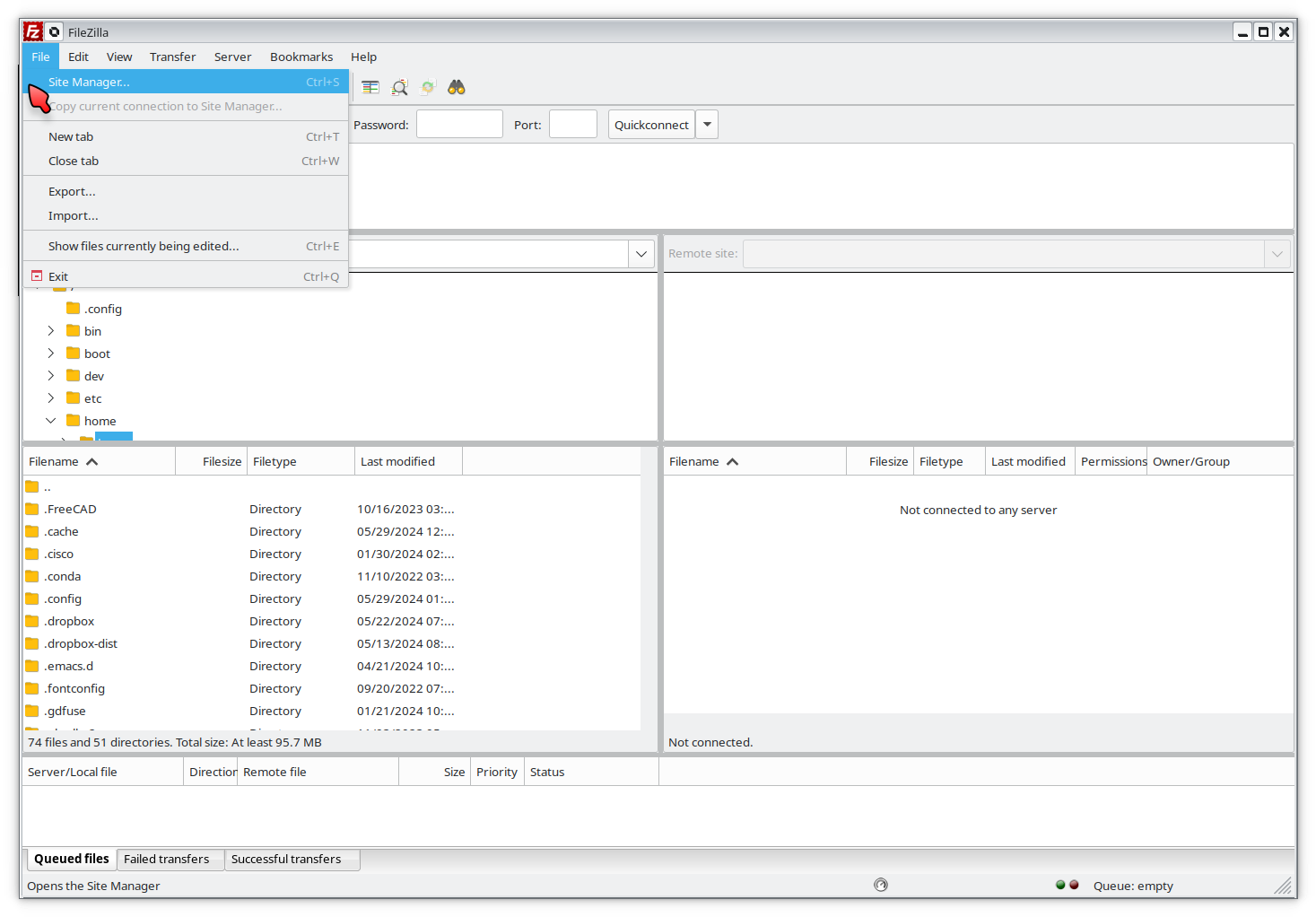This screenshot has width=1316, height=917.
Task: Select Export... in the File menu
Action: (x=186, y=191)
